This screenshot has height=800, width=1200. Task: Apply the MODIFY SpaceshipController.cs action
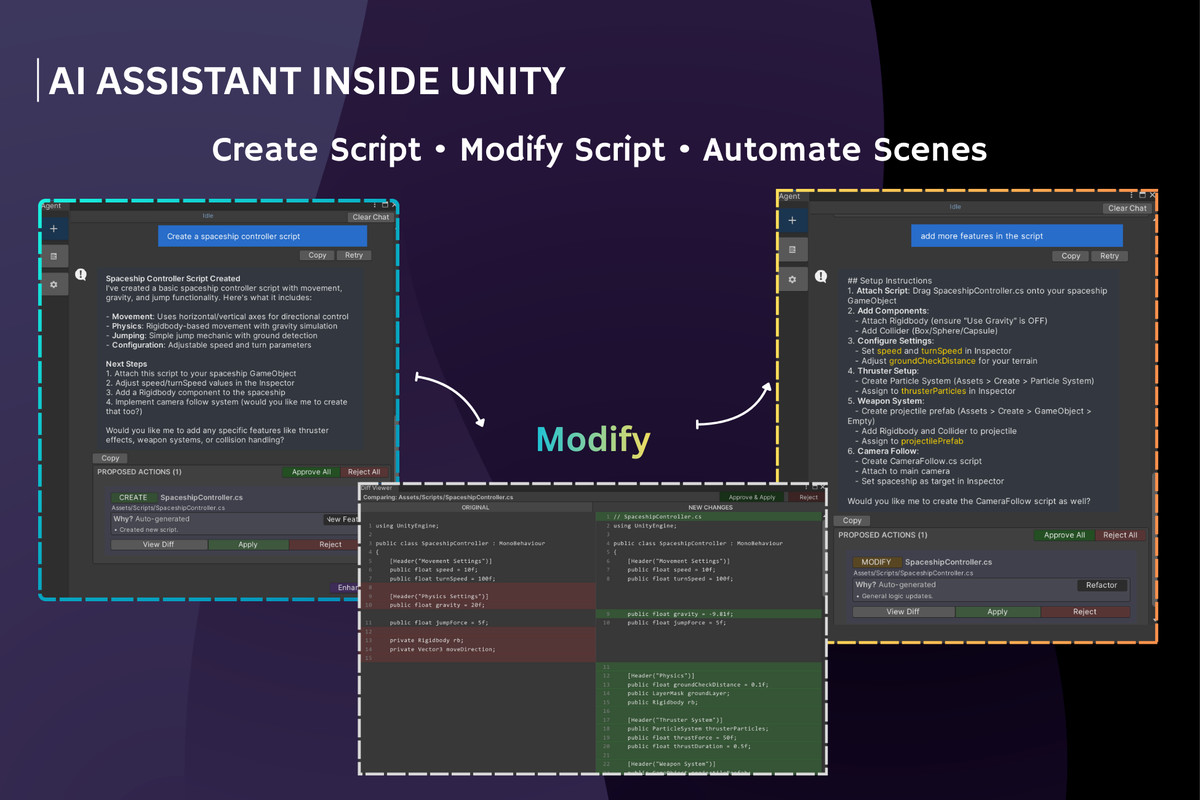[x=997, y=611]
